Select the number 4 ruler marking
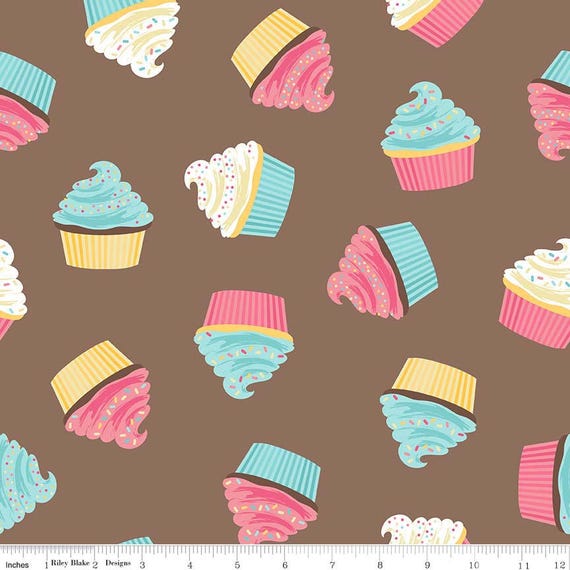The image size is (570, 570). pyautogui.click(x=190, y=565)
